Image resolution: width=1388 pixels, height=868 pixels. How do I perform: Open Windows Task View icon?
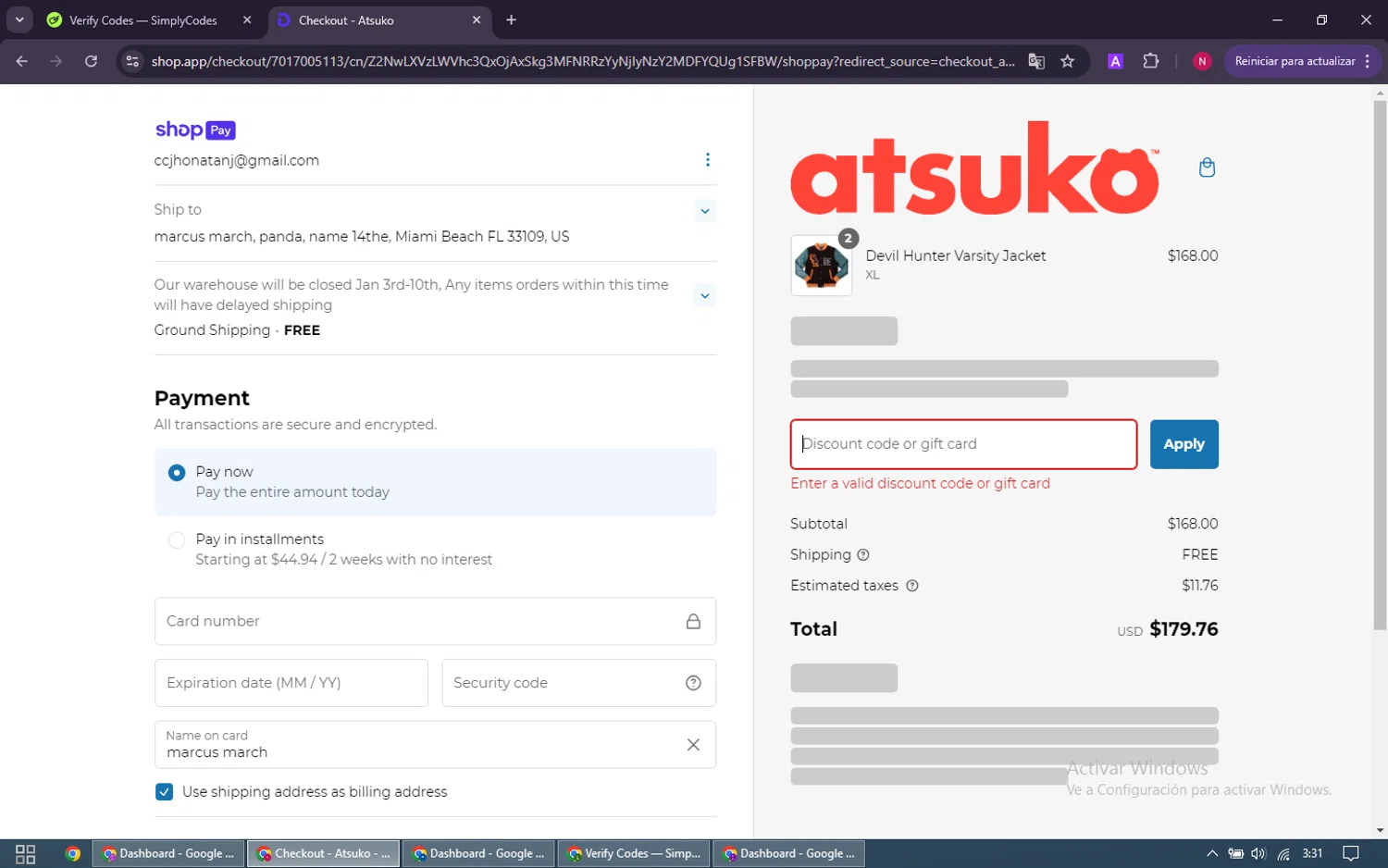point(26,854)
